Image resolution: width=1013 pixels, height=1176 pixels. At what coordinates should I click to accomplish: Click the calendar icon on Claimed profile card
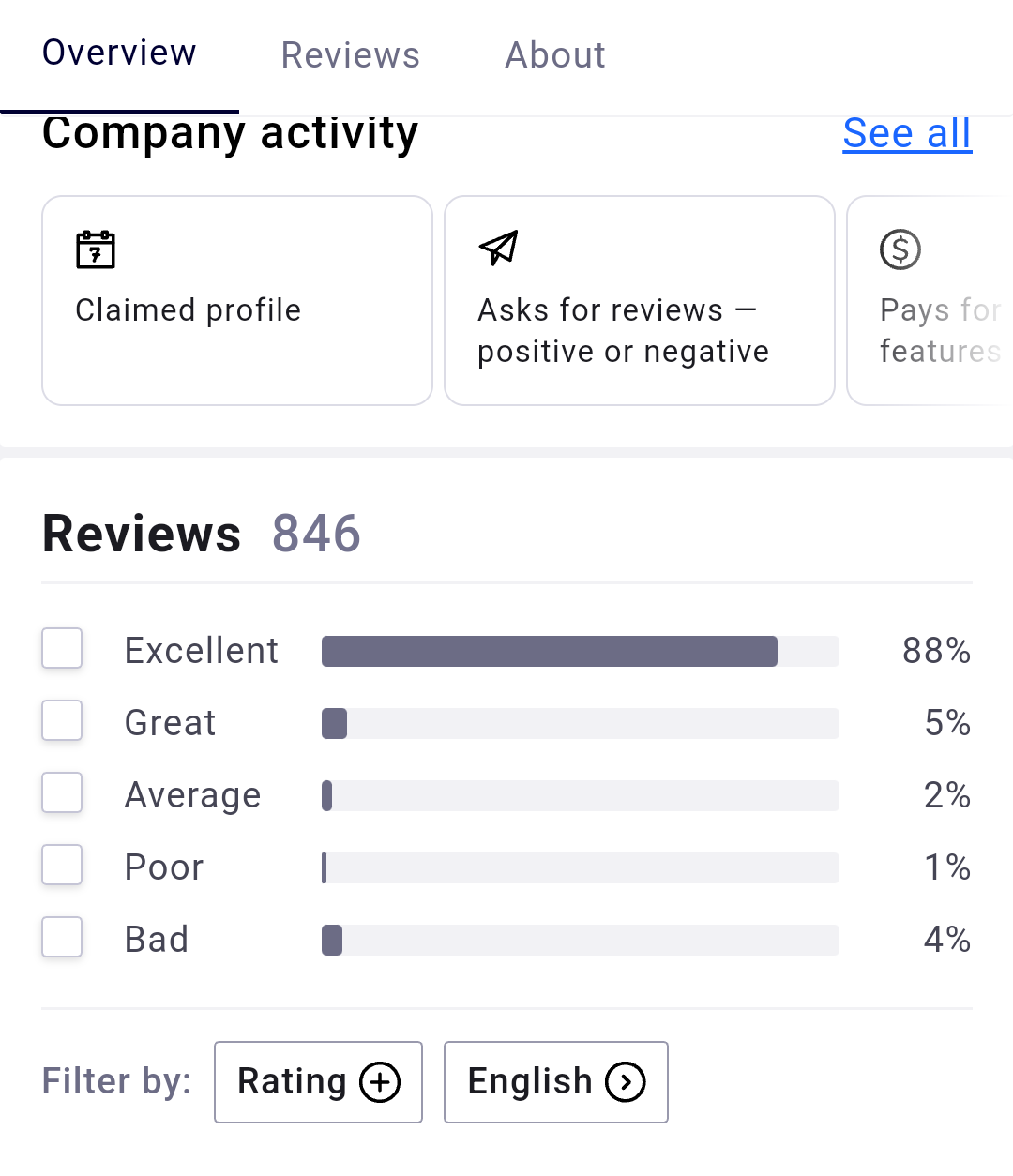tap(95, 250)
